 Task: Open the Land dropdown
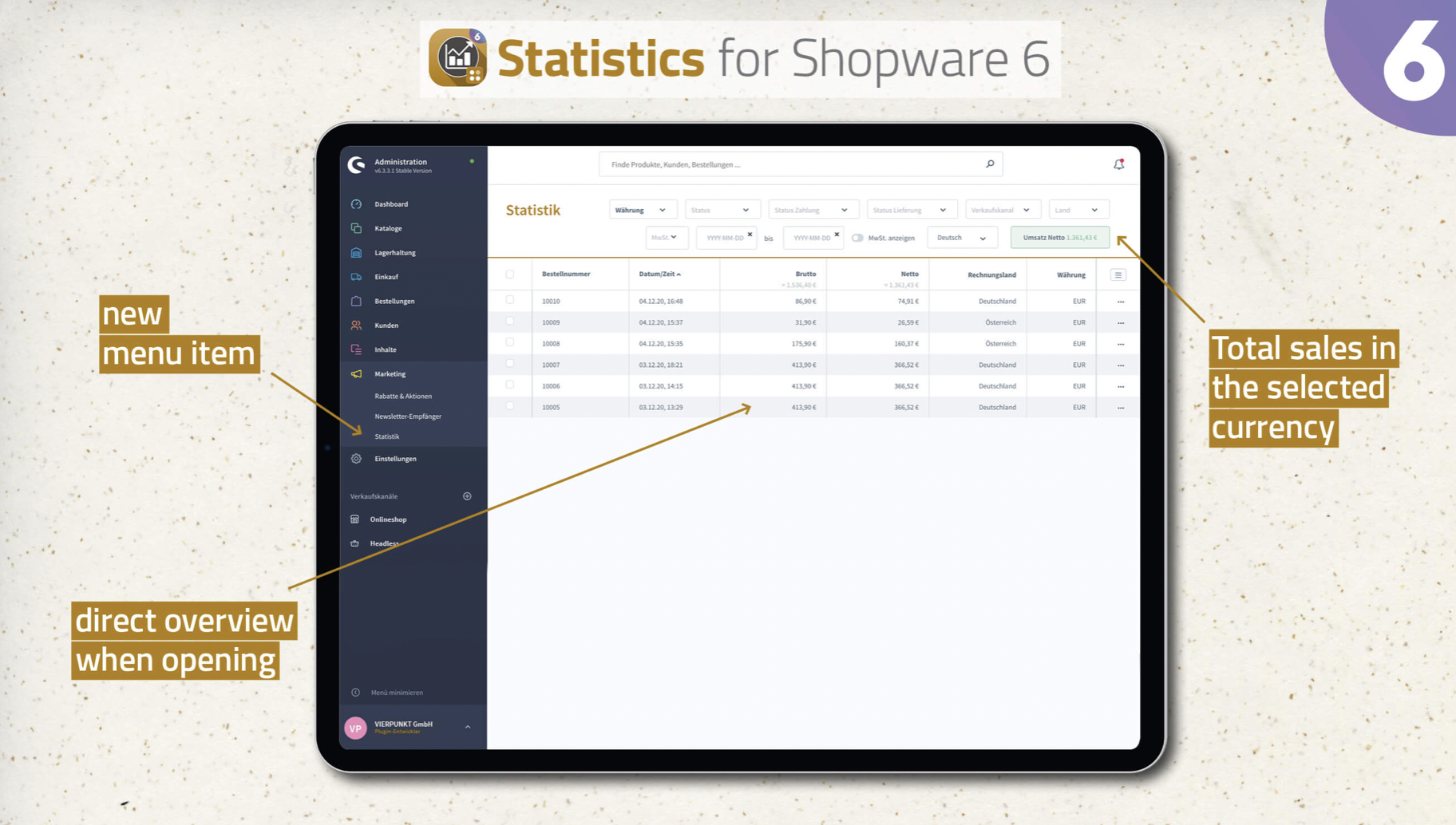click(1078, 210)
